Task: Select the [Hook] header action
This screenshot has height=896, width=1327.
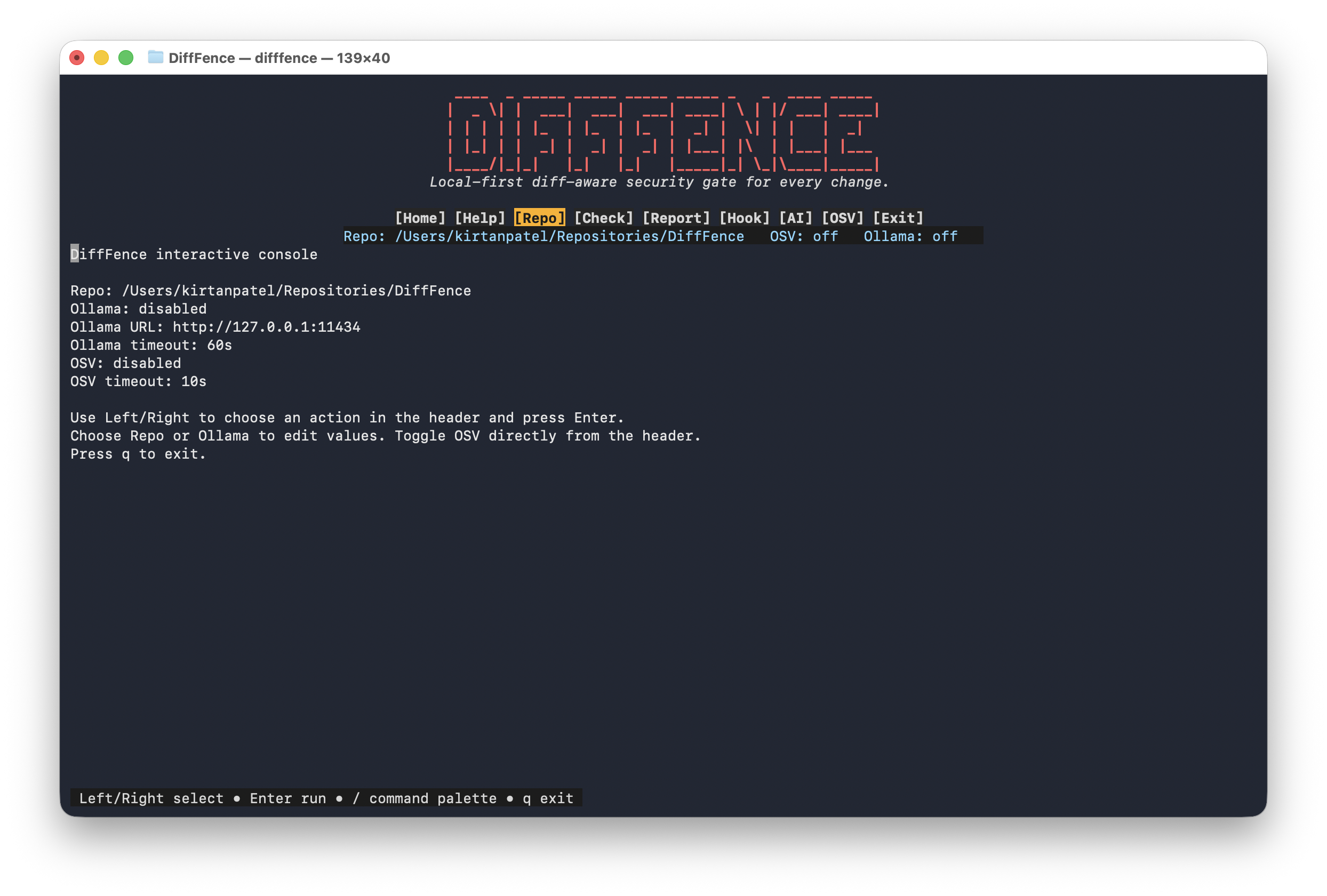Action: 744,218
